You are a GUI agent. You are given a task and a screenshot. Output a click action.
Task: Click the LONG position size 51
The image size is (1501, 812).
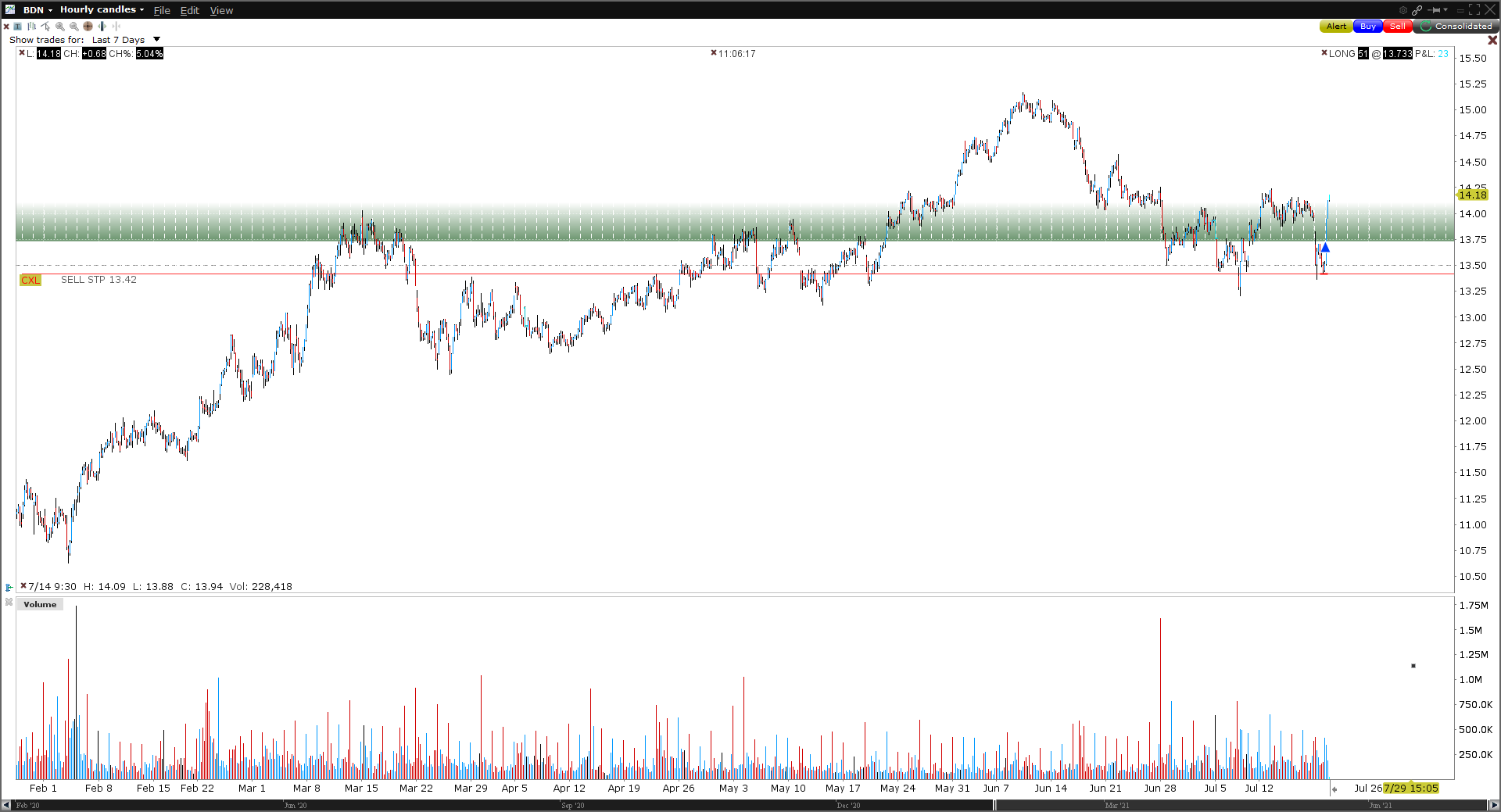coord(1363,54)
